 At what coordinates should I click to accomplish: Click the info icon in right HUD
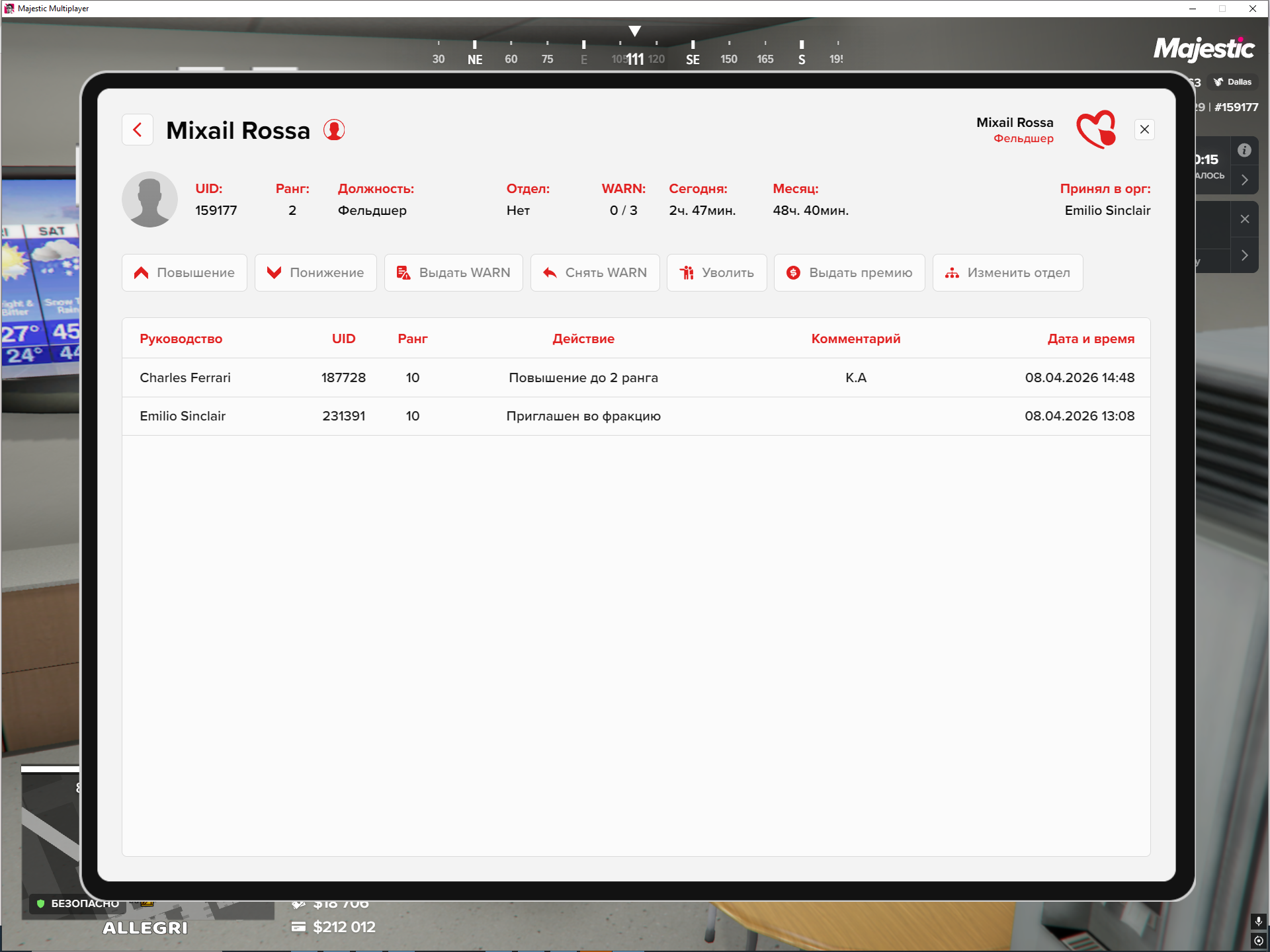[x=1244, y=150]
